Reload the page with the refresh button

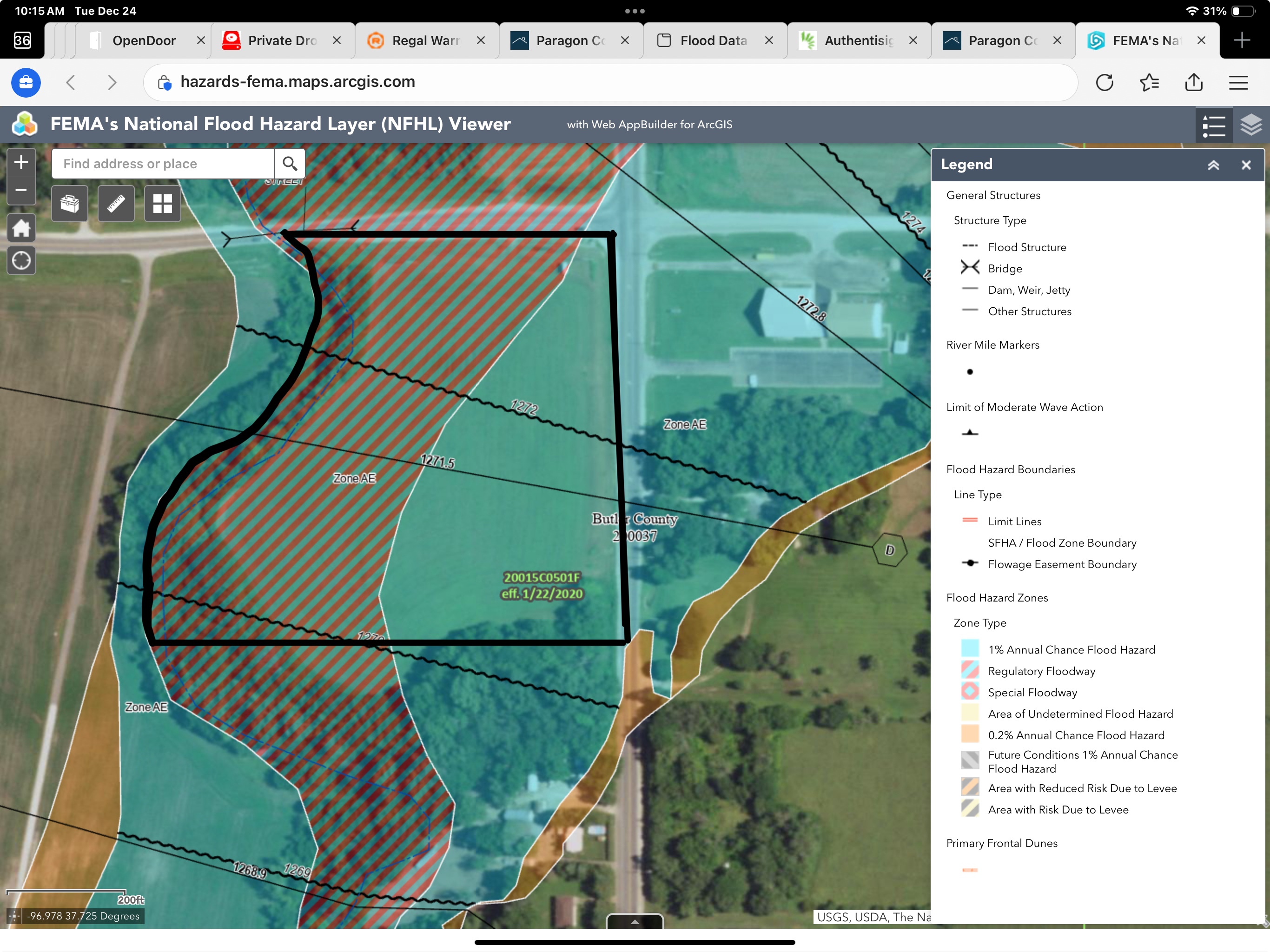(1104, 83)
